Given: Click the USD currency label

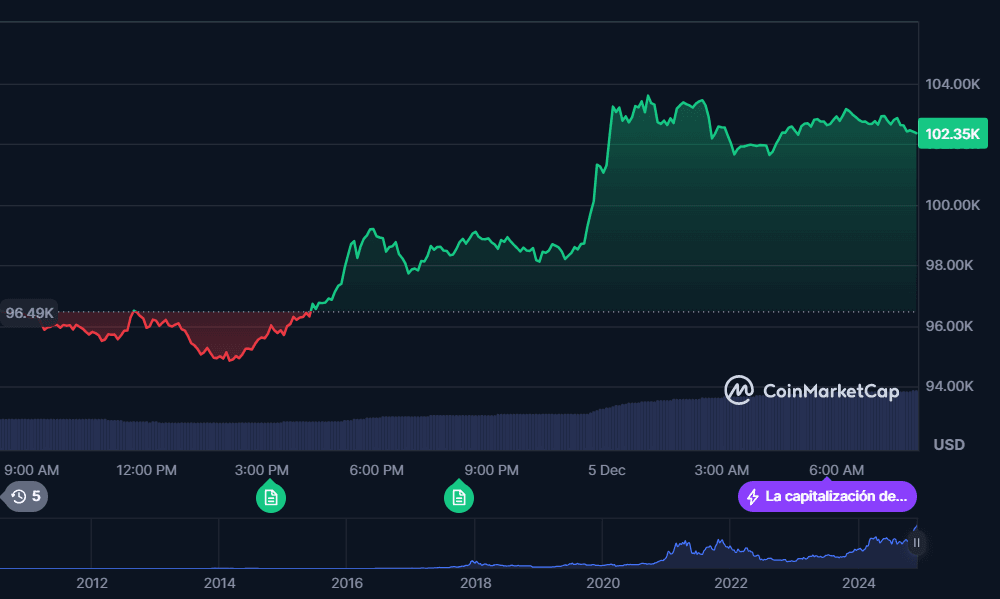Looking at the screenshot, I should (949, 445).
